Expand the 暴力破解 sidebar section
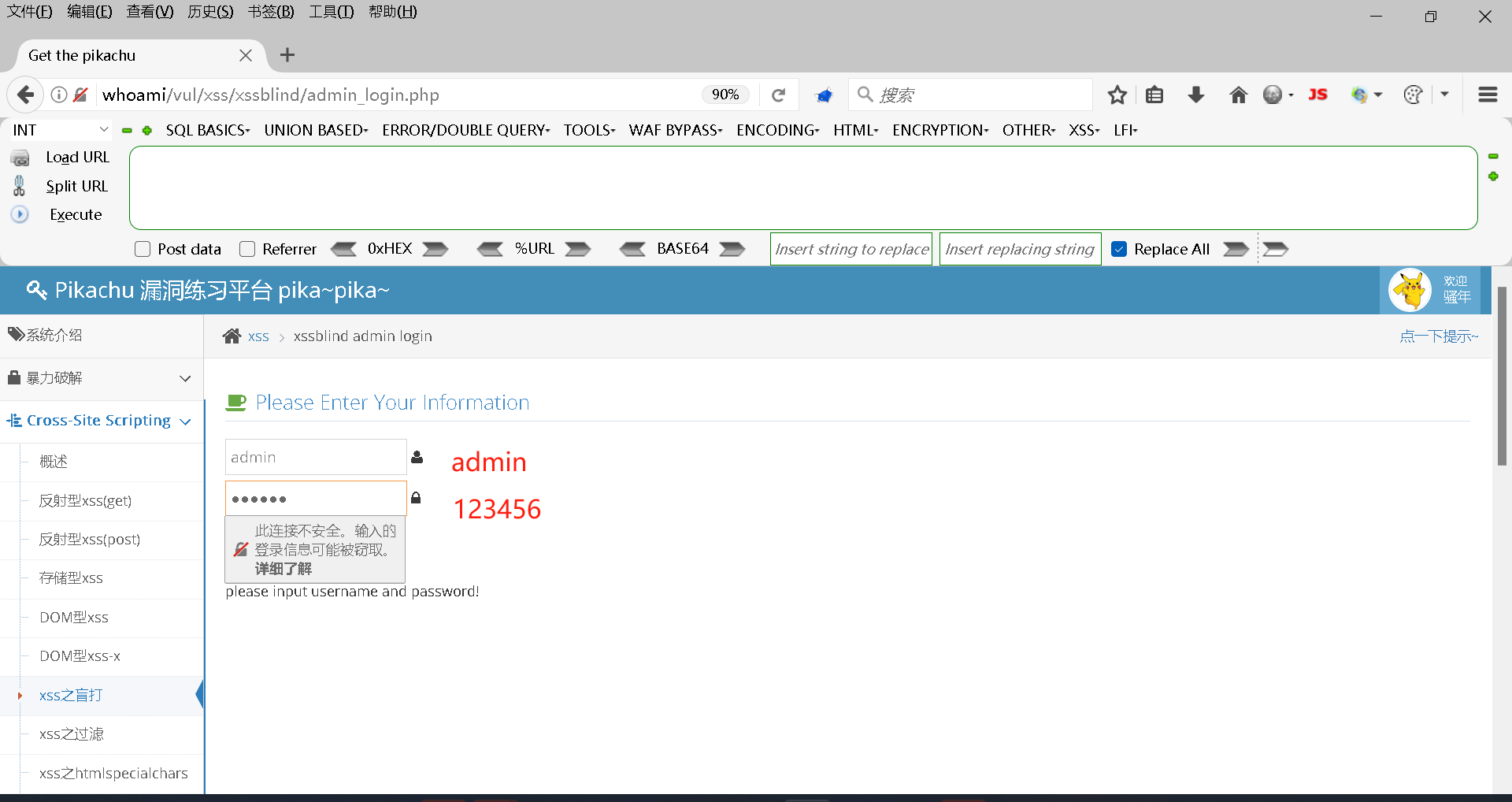1512x802 pixels. [102, 378]
